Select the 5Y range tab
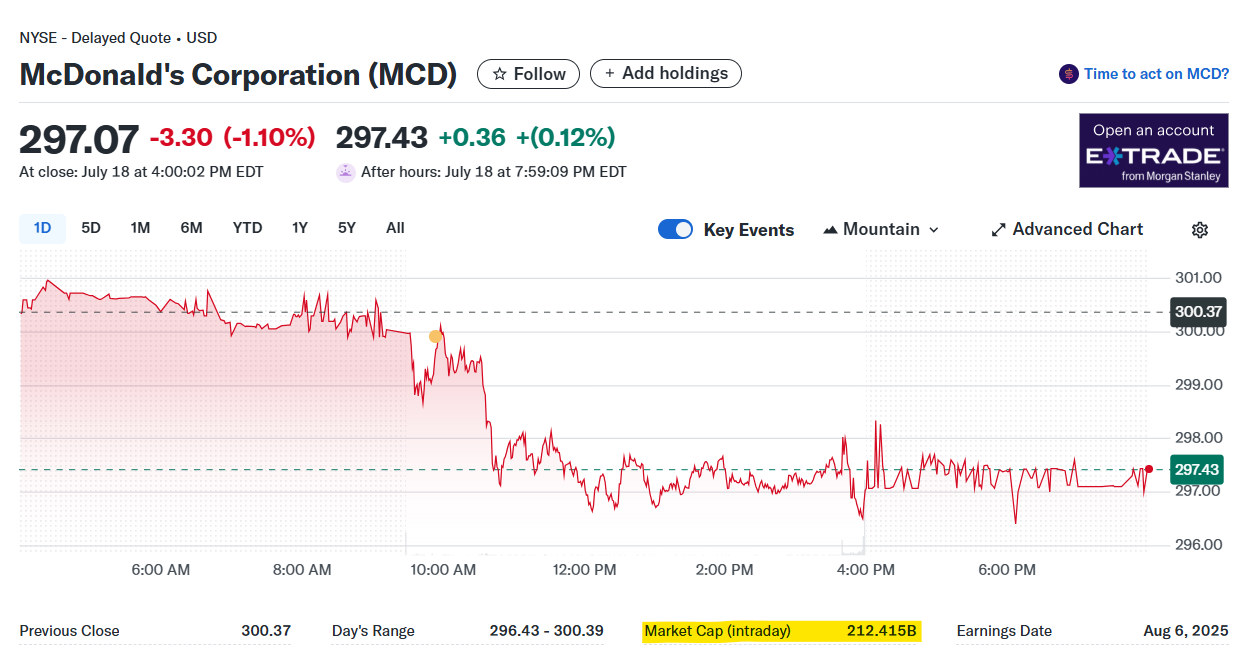This screenshot has width=1255, height=657. tap(347, 228)
